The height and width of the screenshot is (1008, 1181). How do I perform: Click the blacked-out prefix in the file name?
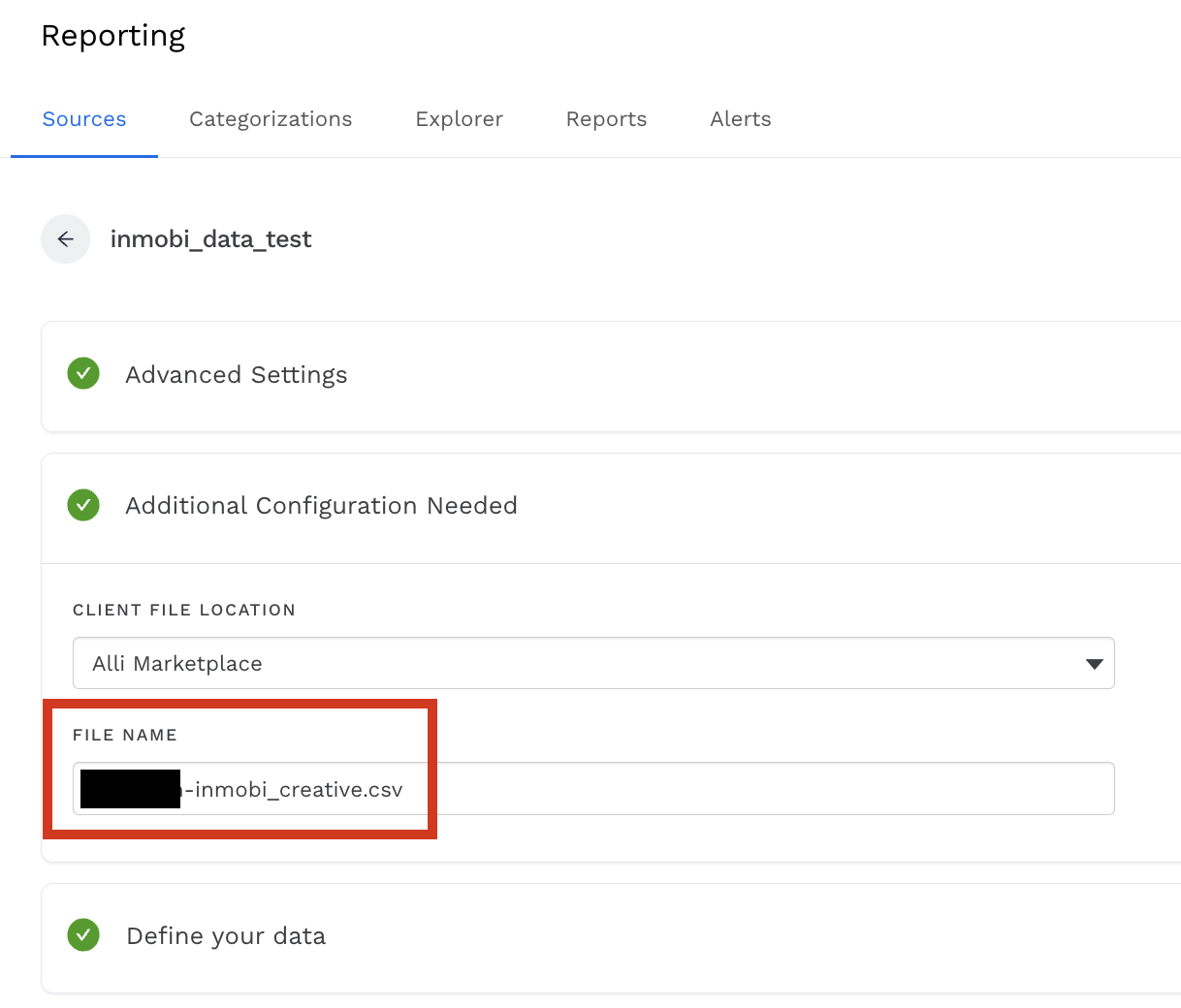(130, 789)
